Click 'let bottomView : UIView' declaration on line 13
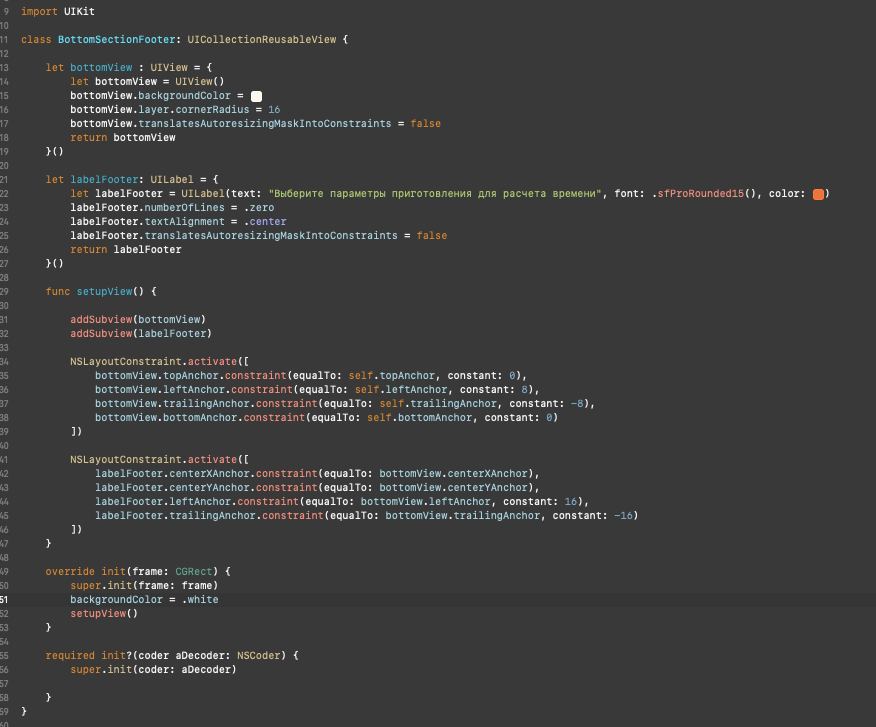 tap(128, 68)
